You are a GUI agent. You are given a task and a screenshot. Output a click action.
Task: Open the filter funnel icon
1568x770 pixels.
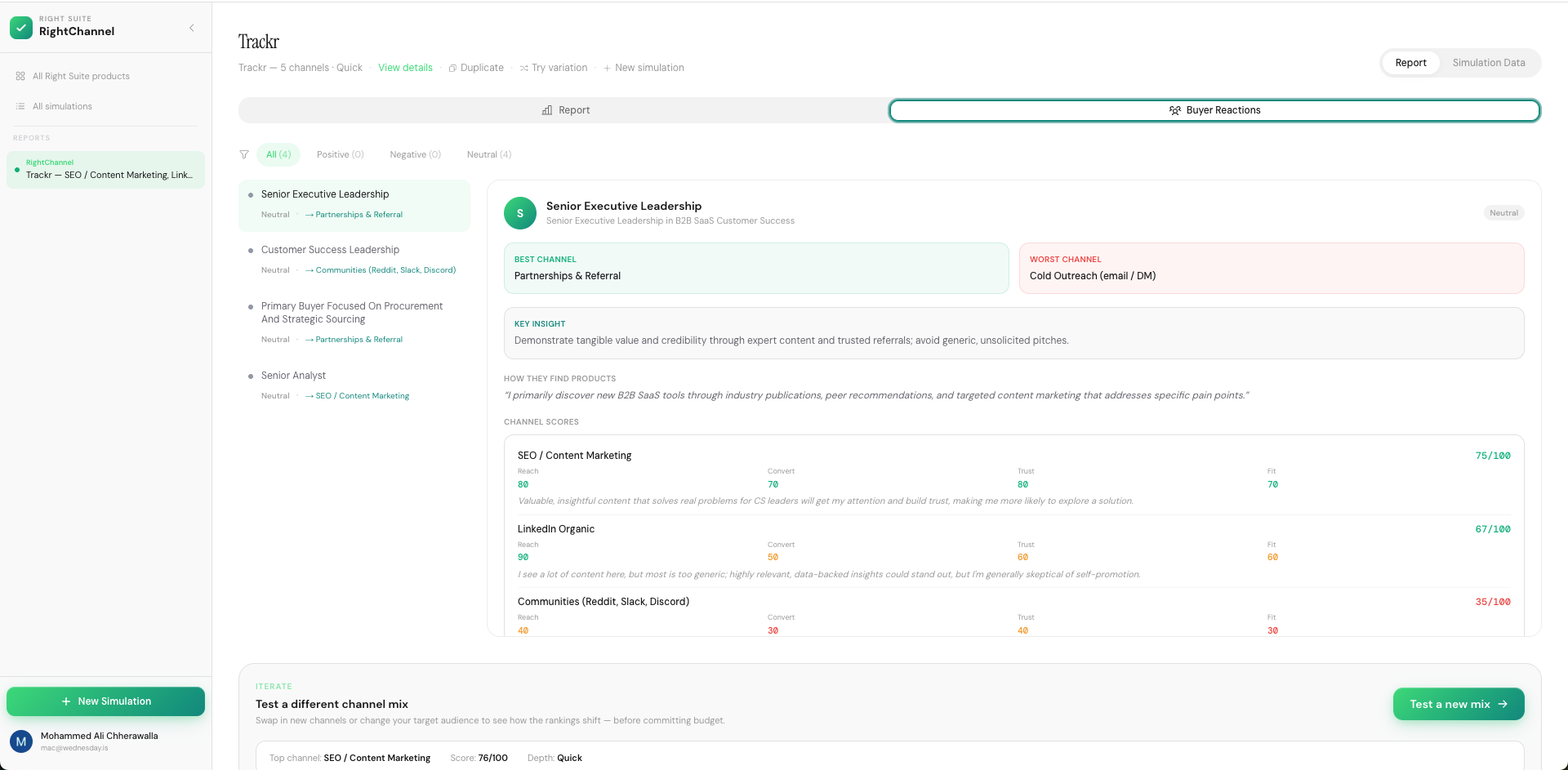pos(244,154)
